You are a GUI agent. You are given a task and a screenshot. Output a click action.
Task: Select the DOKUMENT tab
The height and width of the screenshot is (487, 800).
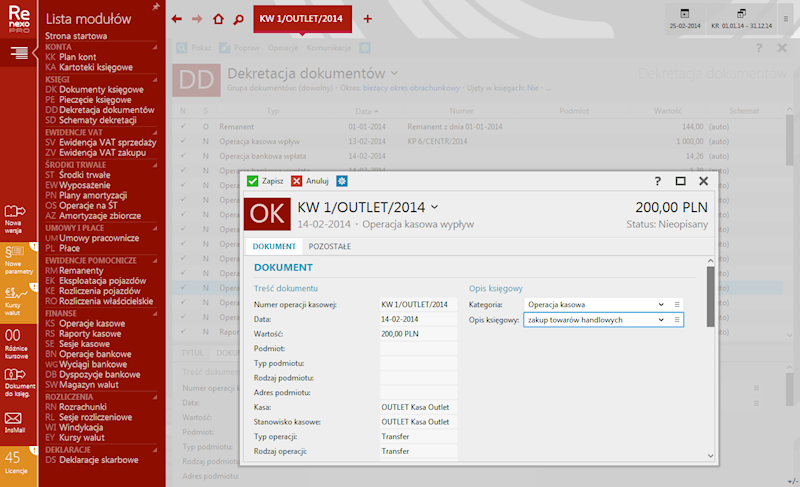coord(273,245)
